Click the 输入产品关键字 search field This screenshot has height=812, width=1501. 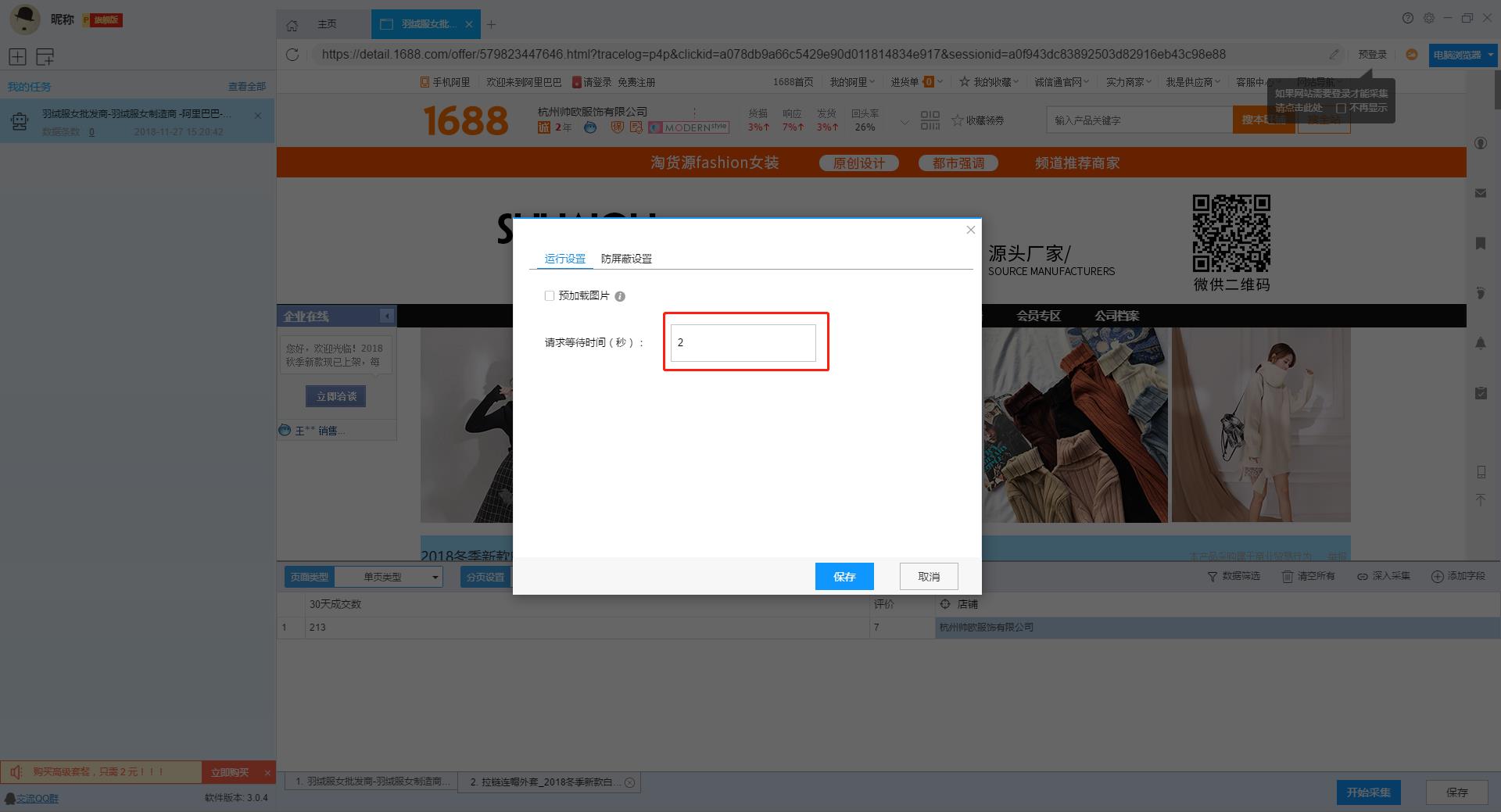[x=1140, y=120]
